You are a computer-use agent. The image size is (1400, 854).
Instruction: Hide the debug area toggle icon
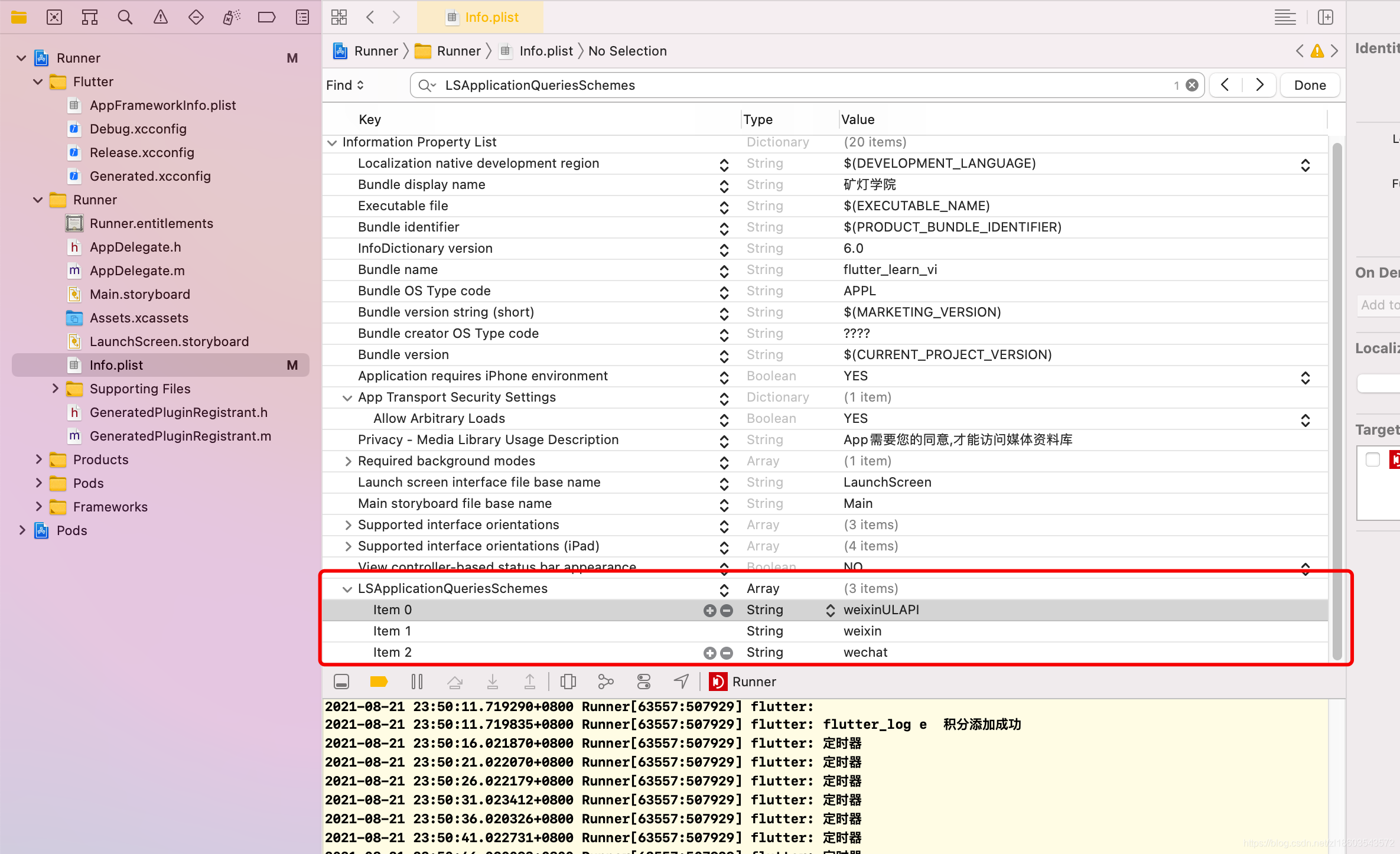pyautogui.click(x=341, y=682)
